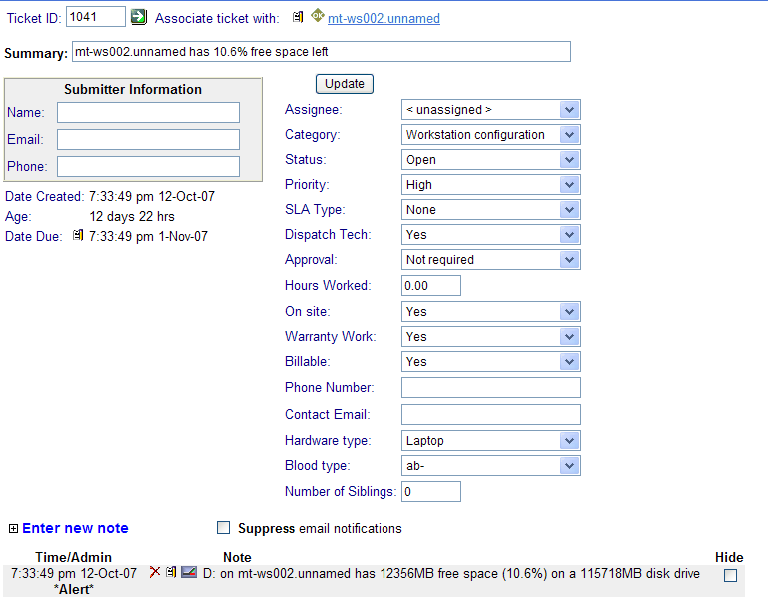Focus the Hours Worked input field
Screen dimensions: 768x612
tap(430, 286)
